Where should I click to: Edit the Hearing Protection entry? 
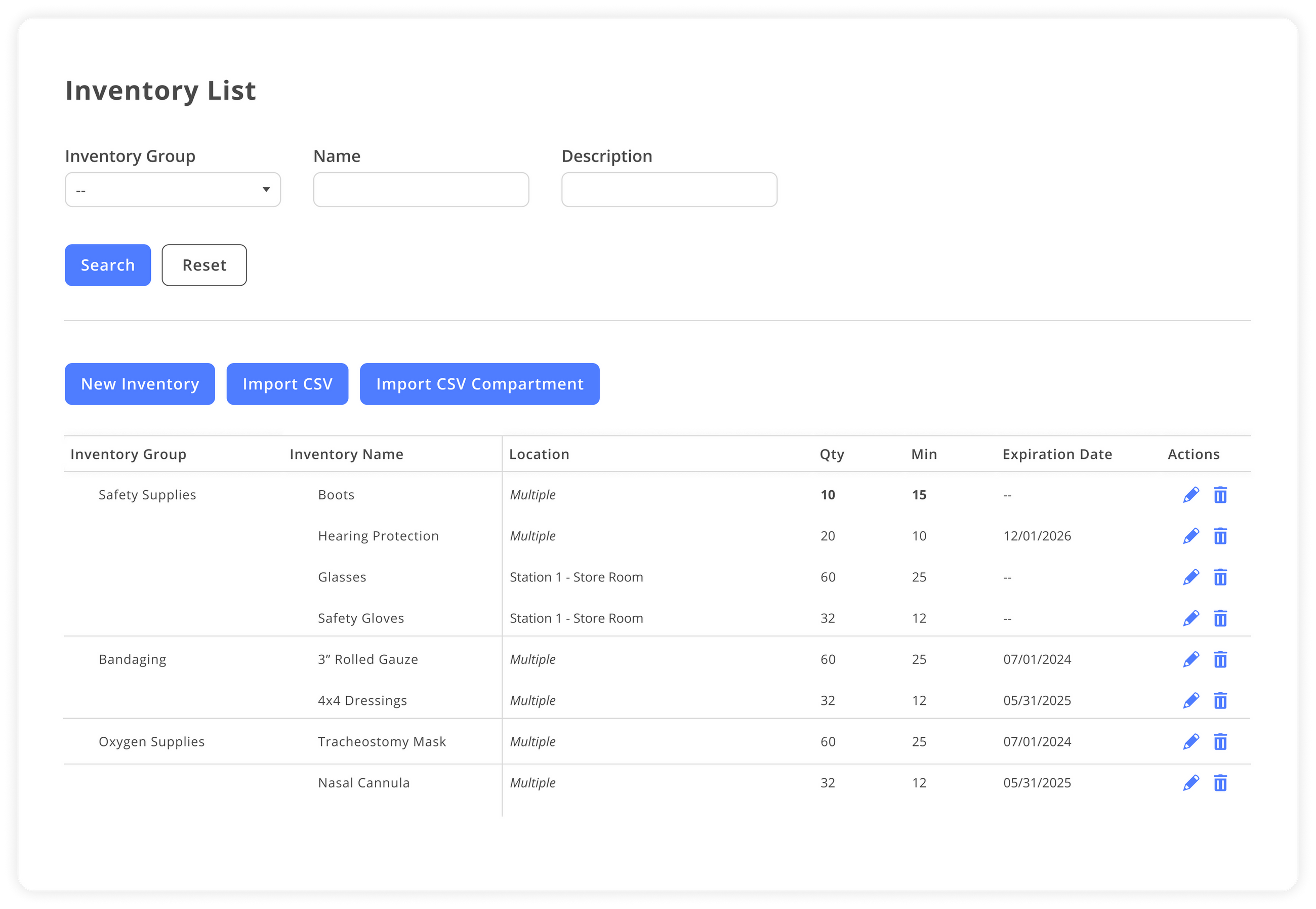(1191, 535)
